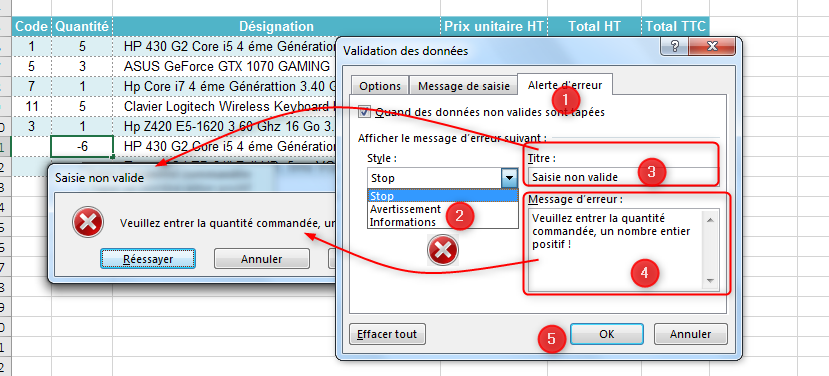Select Quantité cell in the Hp Z420 row
The height and width of the screenshot is (376, 829).
point(82,126)
